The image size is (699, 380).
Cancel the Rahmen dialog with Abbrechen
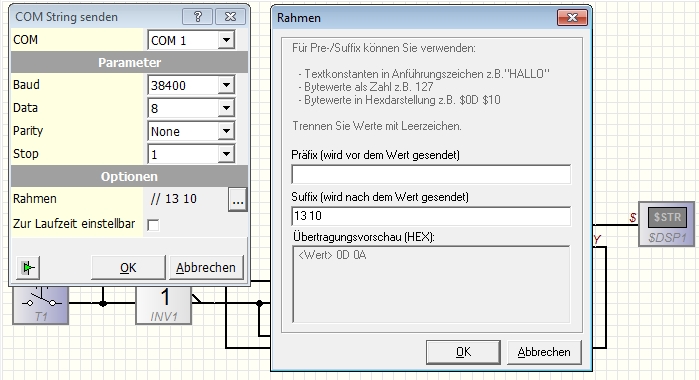[544, 352]
